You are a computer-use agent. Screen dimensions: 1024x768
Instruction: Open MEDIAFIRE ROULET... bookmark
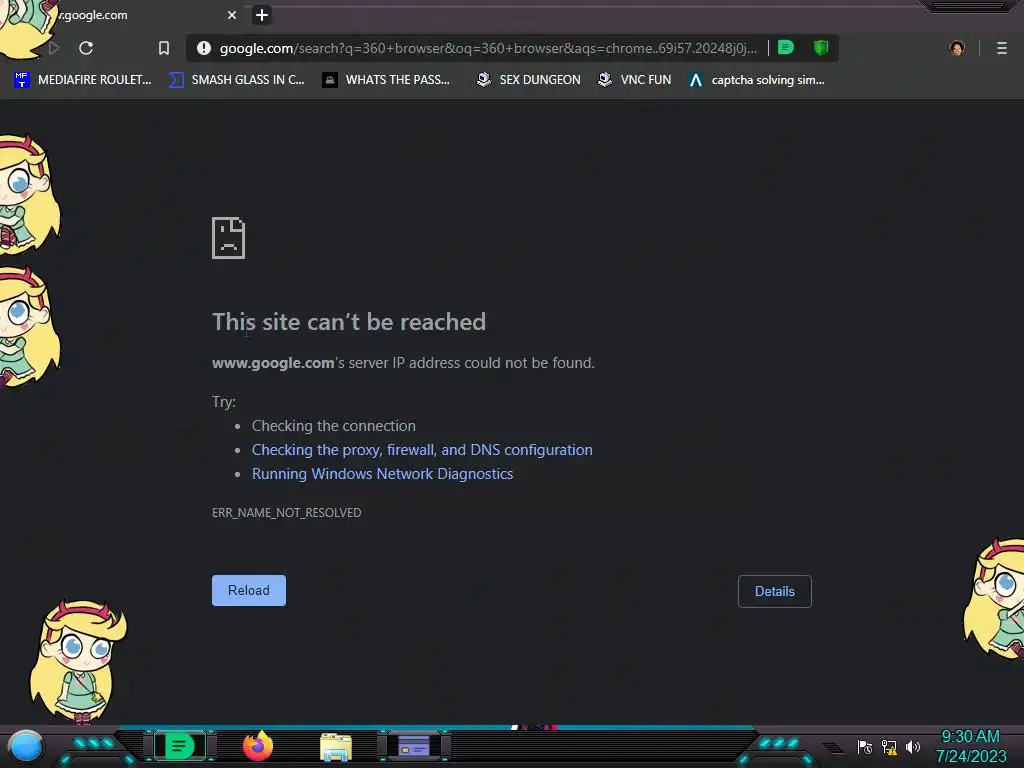pos(82,80)
